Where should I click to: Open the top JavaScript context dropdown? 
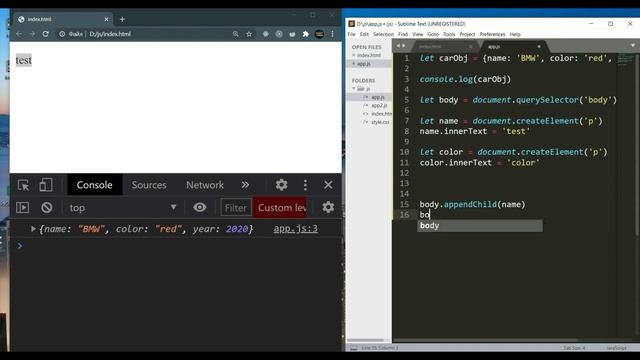[x=122, y=208]
